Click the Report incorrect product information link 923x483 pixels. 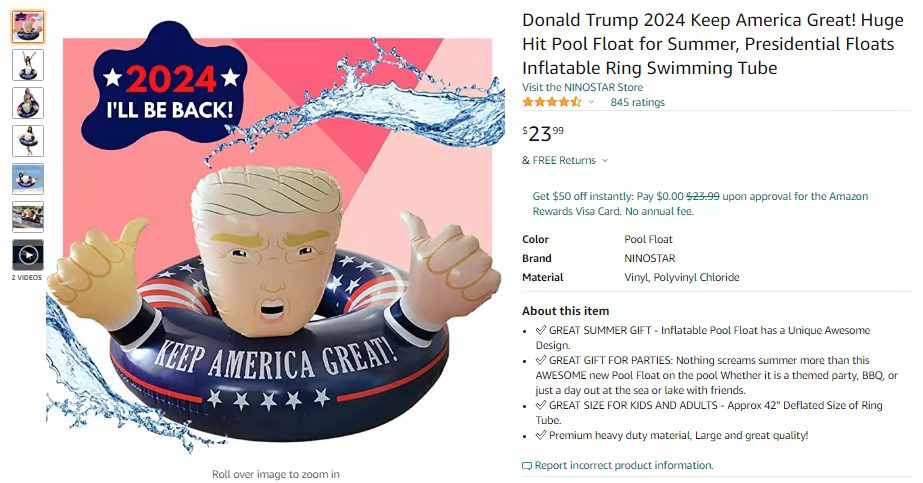(x=623, y=465)
